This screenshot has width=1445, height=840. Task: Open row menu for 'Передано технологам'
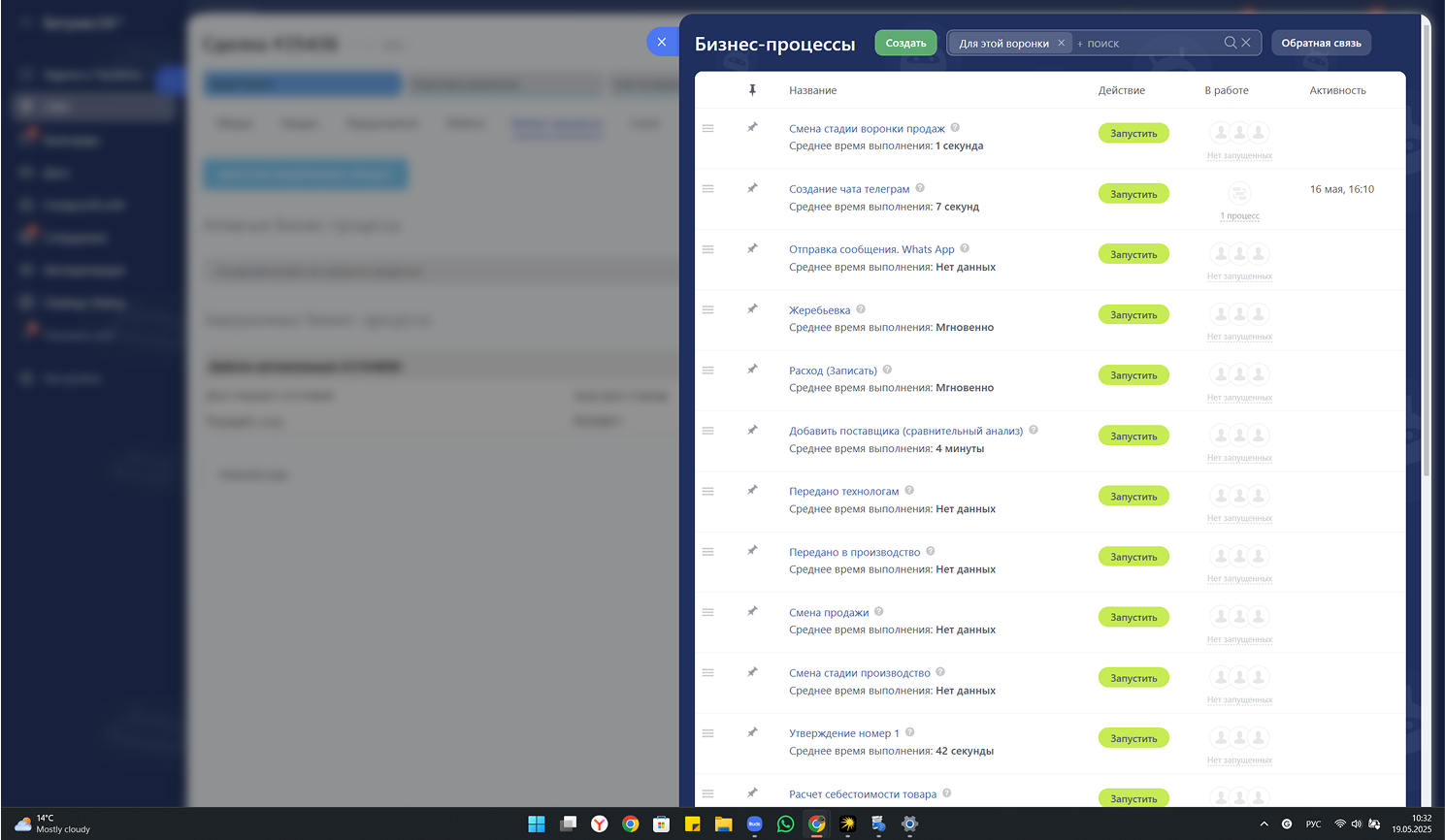click(x=708, y=491)
